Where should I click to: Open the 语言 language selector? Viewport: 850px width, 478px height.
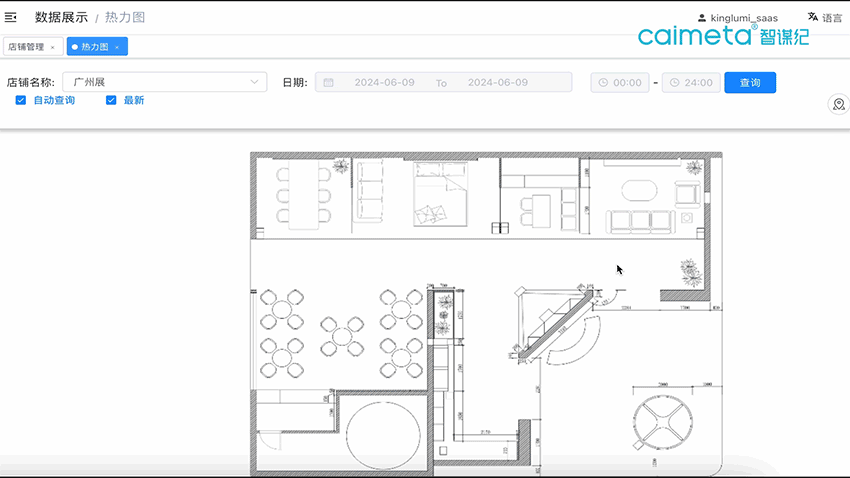pyautogui.click(x=831, y=18)
